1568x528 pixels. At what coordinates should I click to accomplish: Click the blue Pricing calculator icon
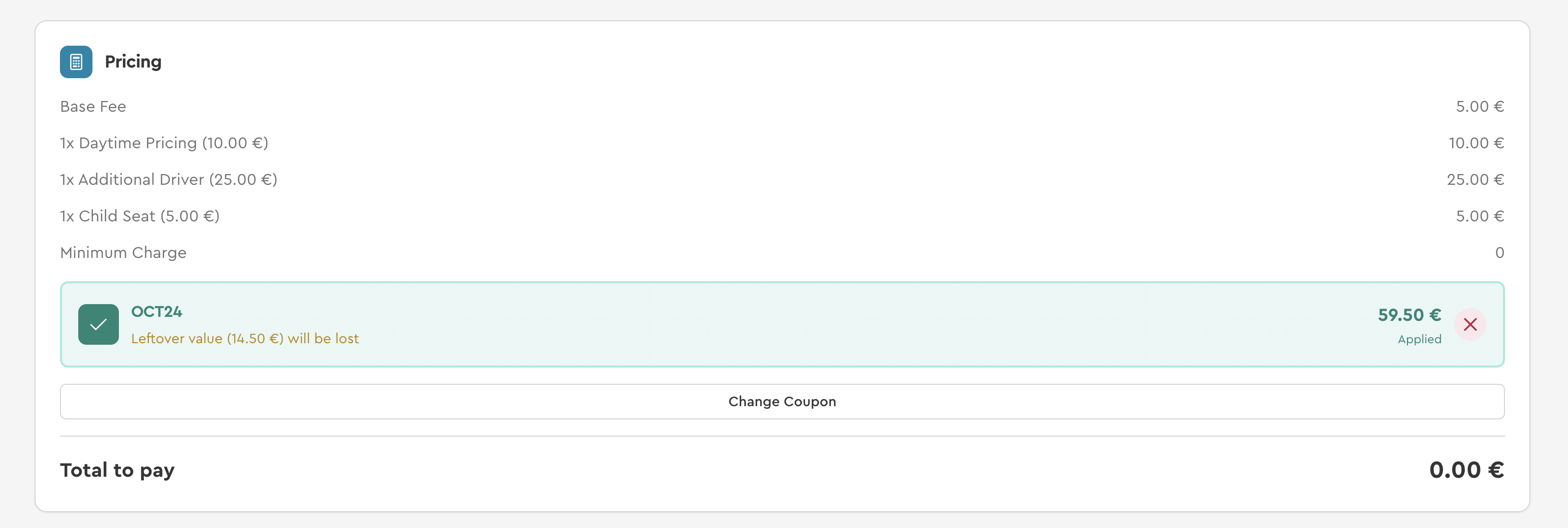pos(76,62)
